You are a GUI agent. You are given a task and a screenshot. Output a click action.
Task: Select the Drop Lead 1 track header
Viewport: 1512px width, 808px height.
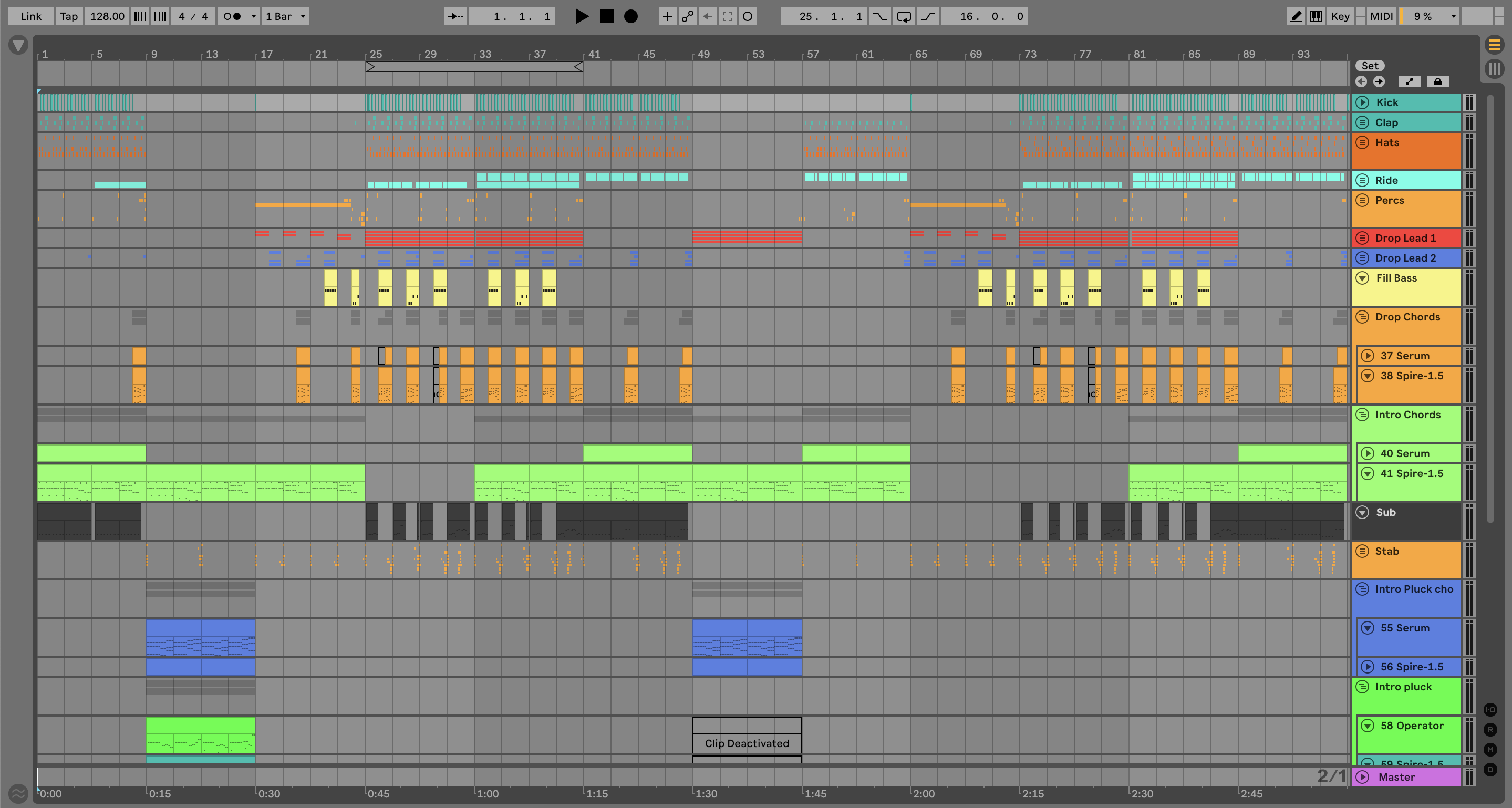point(1406,237)
